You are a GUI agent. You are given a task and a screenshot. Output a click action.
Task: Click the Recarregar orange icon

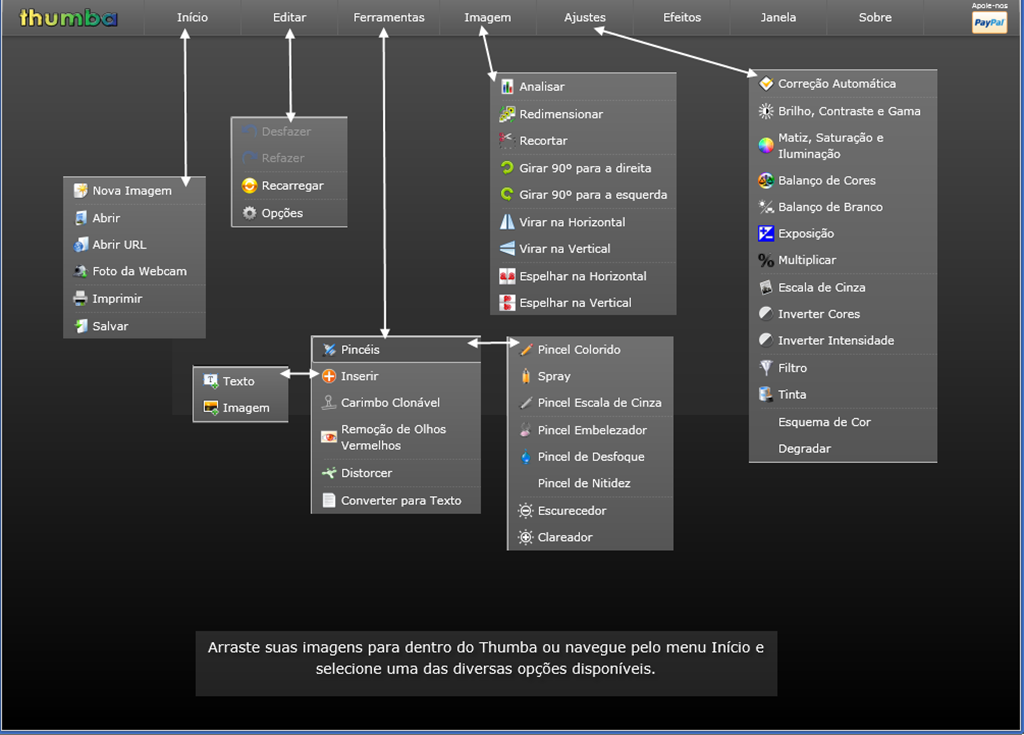[x=249, y=186]
